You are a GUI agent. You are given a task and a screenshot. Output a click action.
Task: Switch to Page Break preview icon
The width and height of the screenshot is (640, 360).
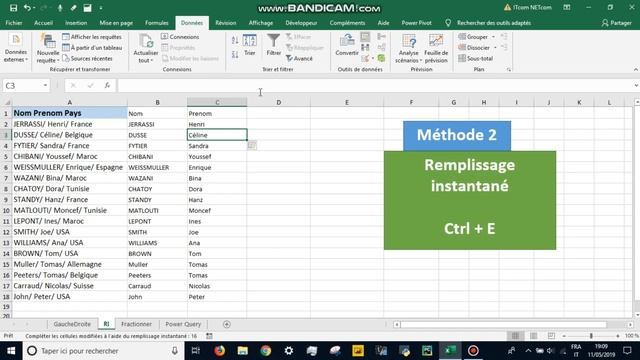point(551,336)
